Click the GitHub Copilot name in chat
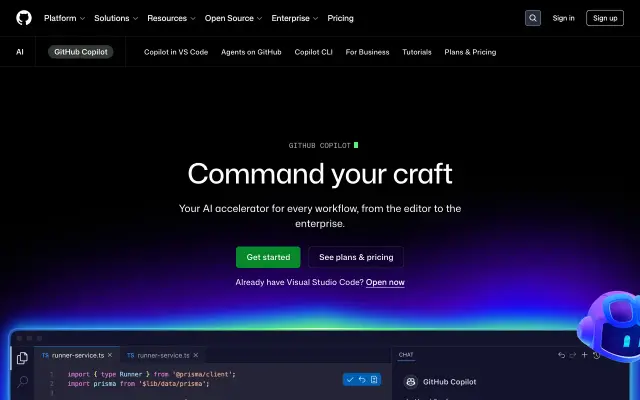Viewport: 640px width, 400px height. (x=449, y=382)
